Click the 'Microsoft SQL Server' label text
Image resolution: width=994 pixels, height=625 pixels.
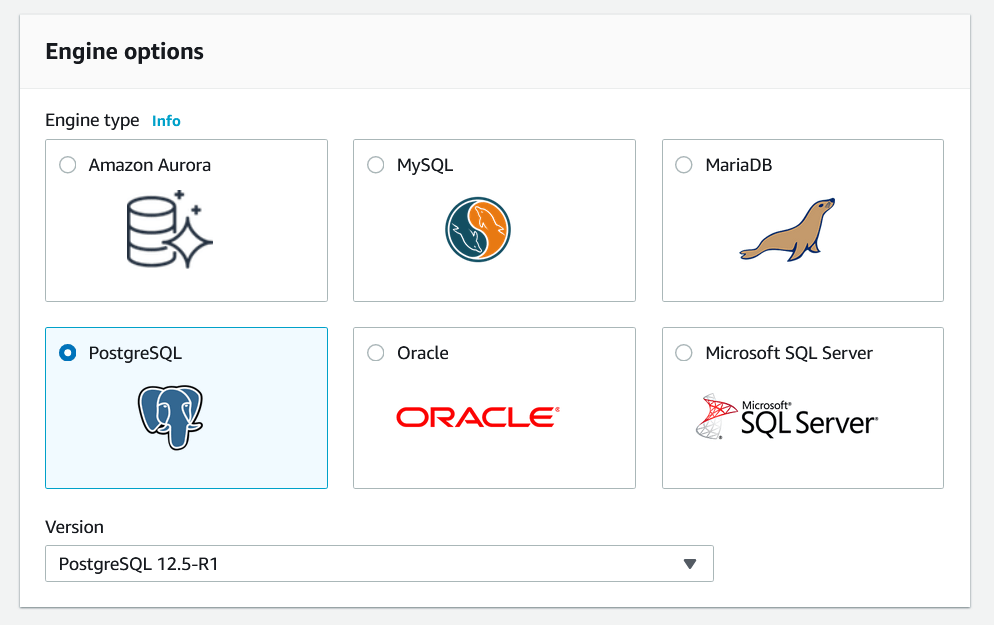pos(789,352)
